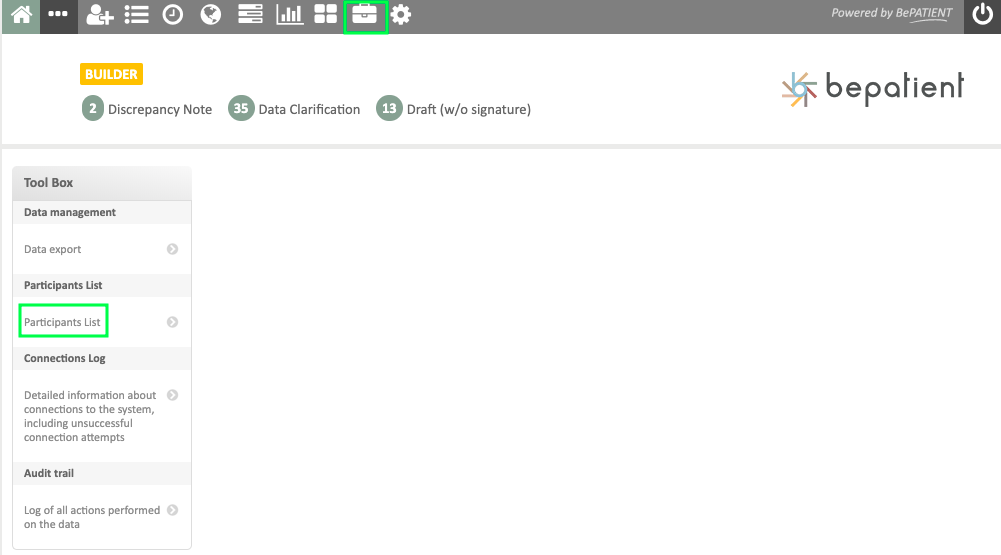This screenshot has height=555, width=1001.
Task: Expand the Participants List arrow
Action: (172, 322)
